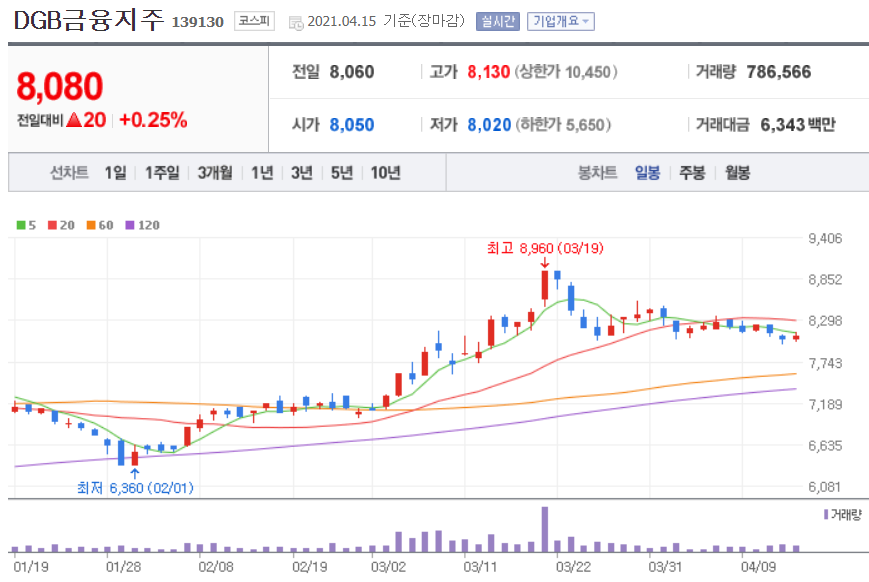Click the 03/22 date axis label
Viewport: 869px width, 582px height.
(573, 567)
